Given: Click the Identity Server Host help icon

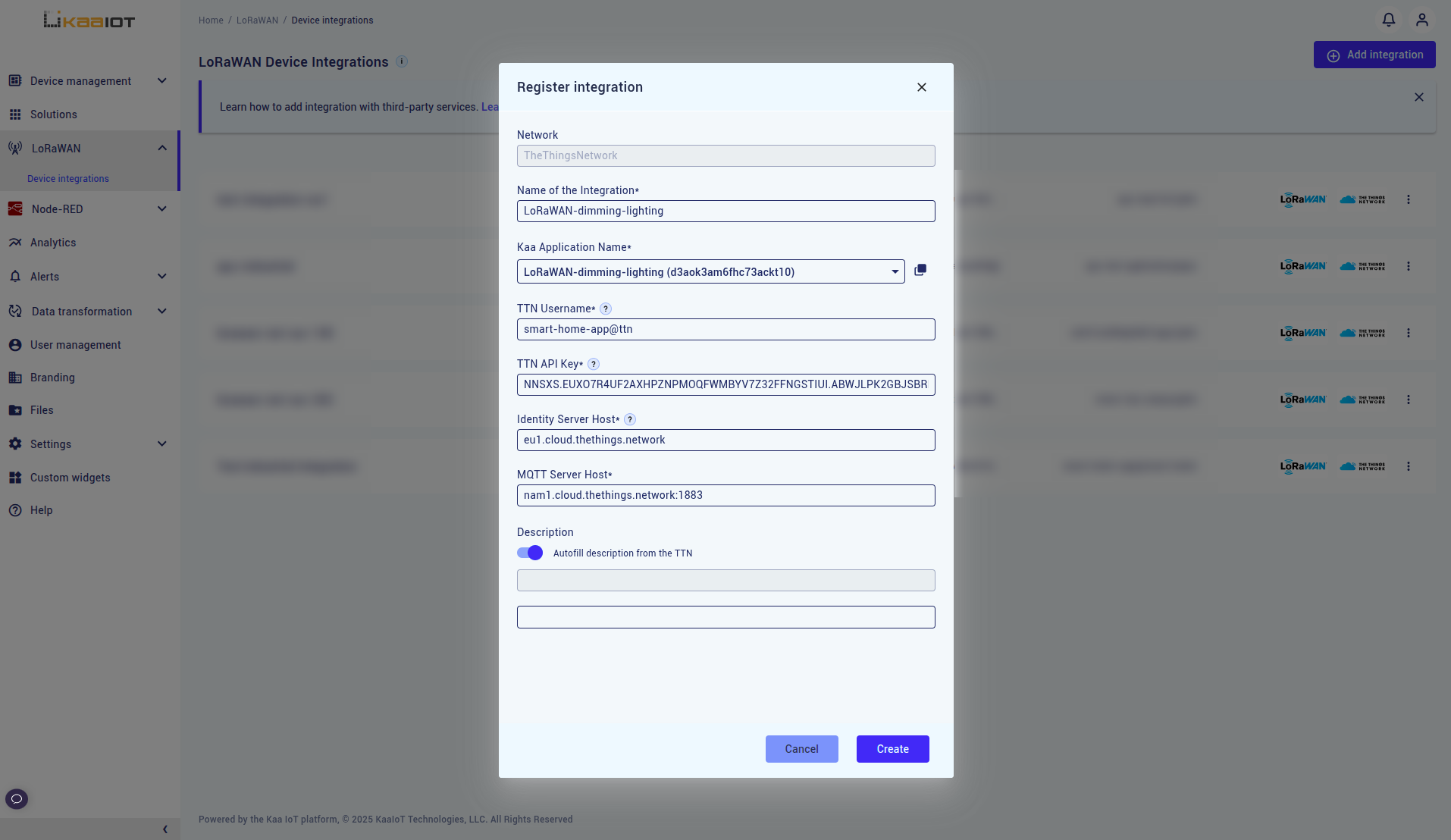Looking at the screenshot, I should [630, 418].
